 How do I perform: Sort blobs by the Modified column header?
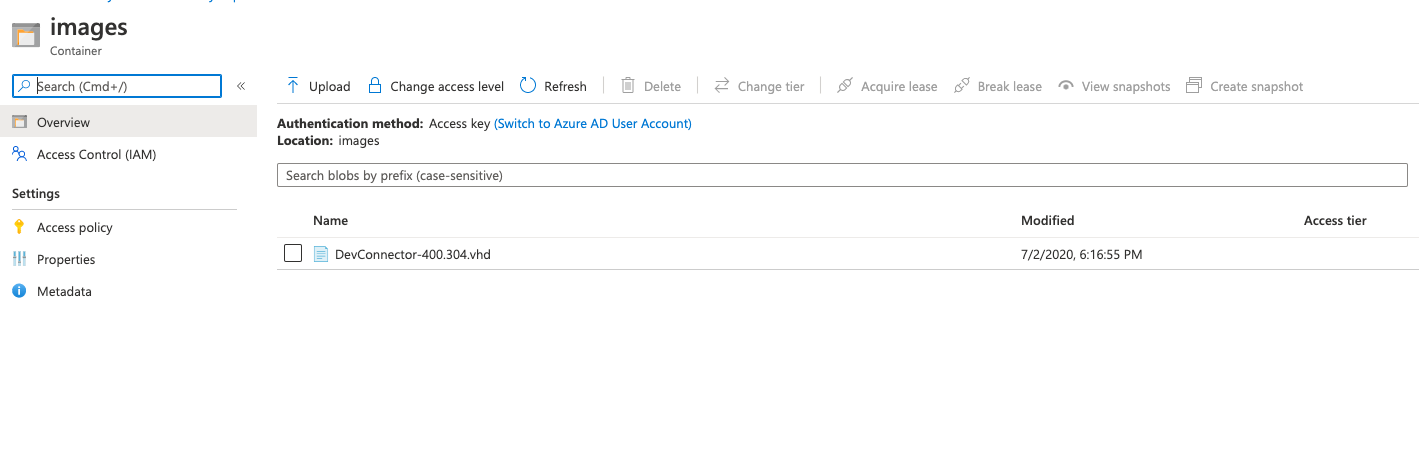[1047, 220]
